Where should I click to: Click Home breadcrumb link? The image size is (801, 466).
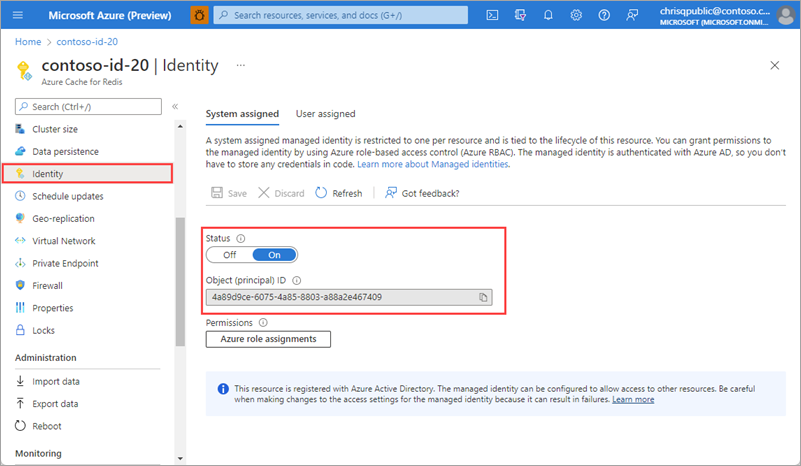tap(28, 42)
